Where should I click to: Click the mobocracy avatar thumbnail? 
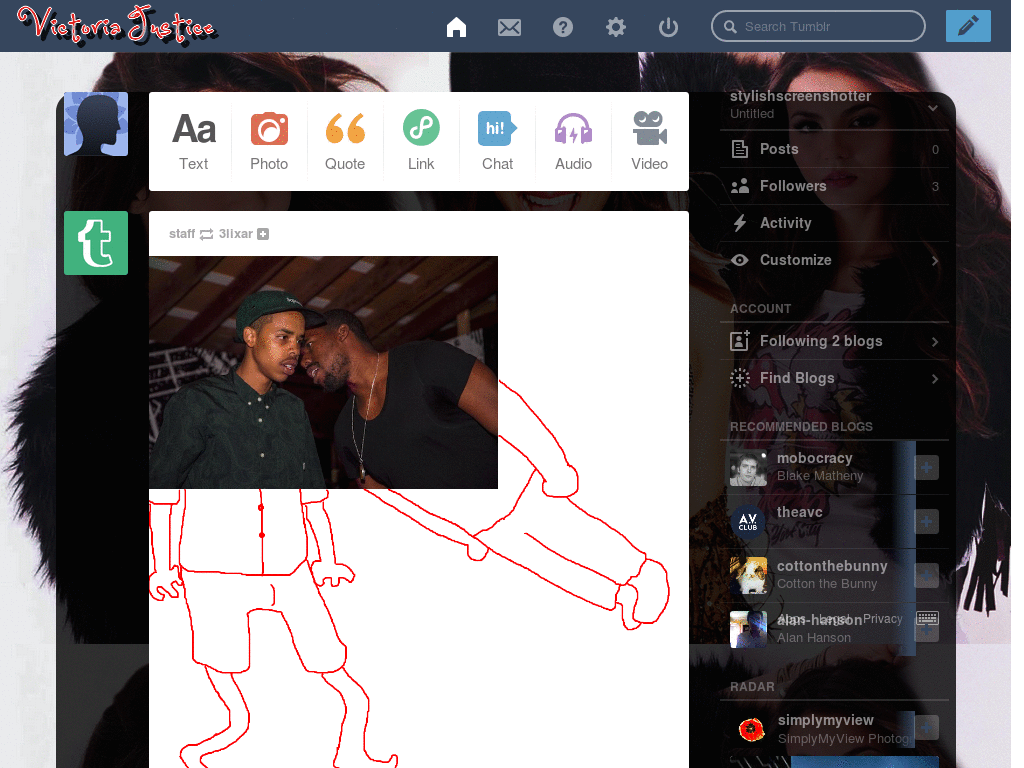[748, 468]
